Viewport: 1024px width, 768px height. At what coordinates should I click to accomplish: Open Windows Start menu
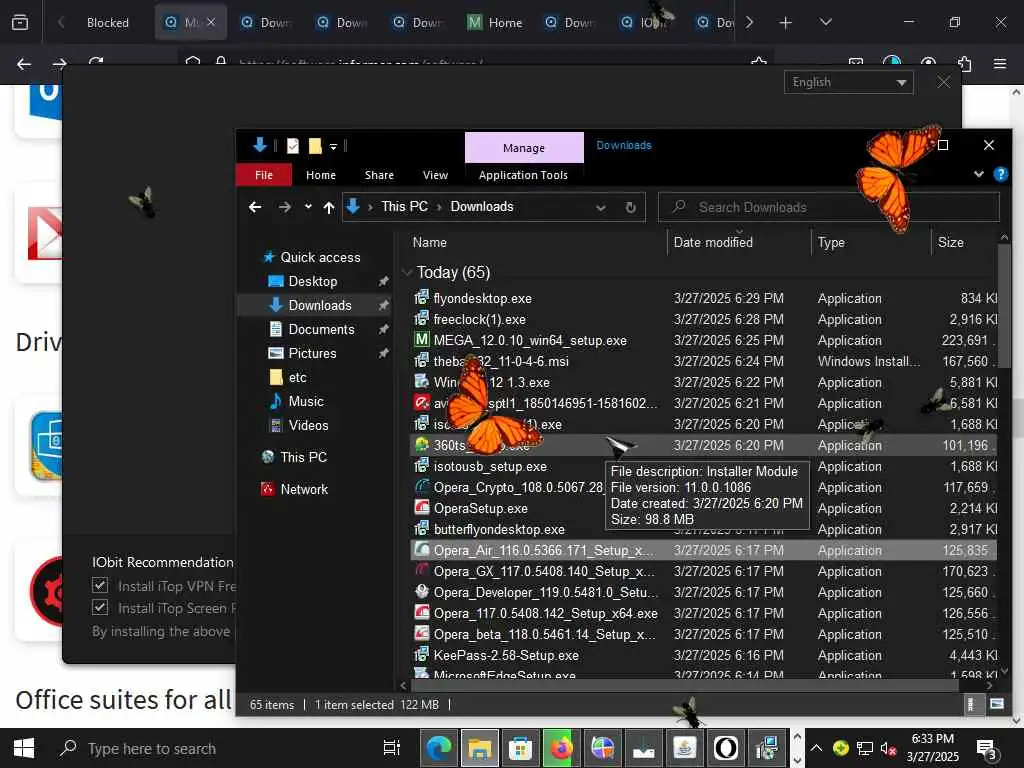point(24,748)
